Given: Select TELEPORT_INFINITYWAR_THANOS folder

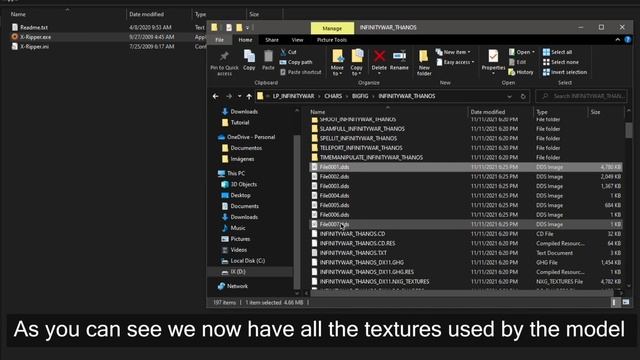Looking at the screenshot, I should (x=466, y=148).
